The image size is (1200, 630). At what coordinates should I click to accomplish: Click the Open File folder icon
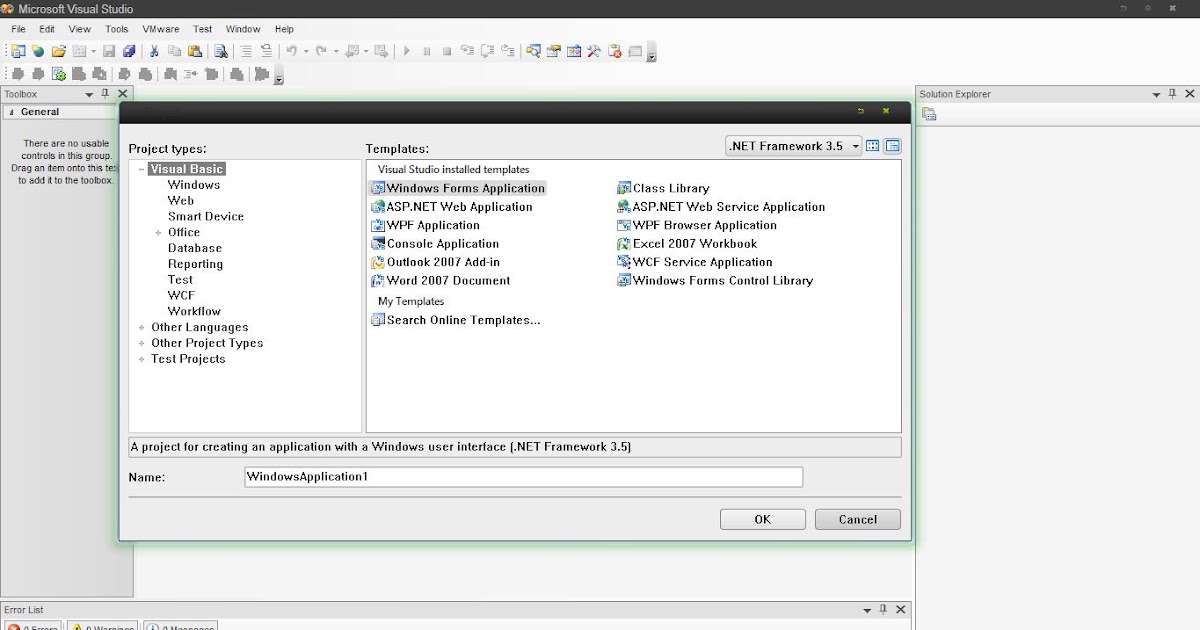tap(58, 51)
